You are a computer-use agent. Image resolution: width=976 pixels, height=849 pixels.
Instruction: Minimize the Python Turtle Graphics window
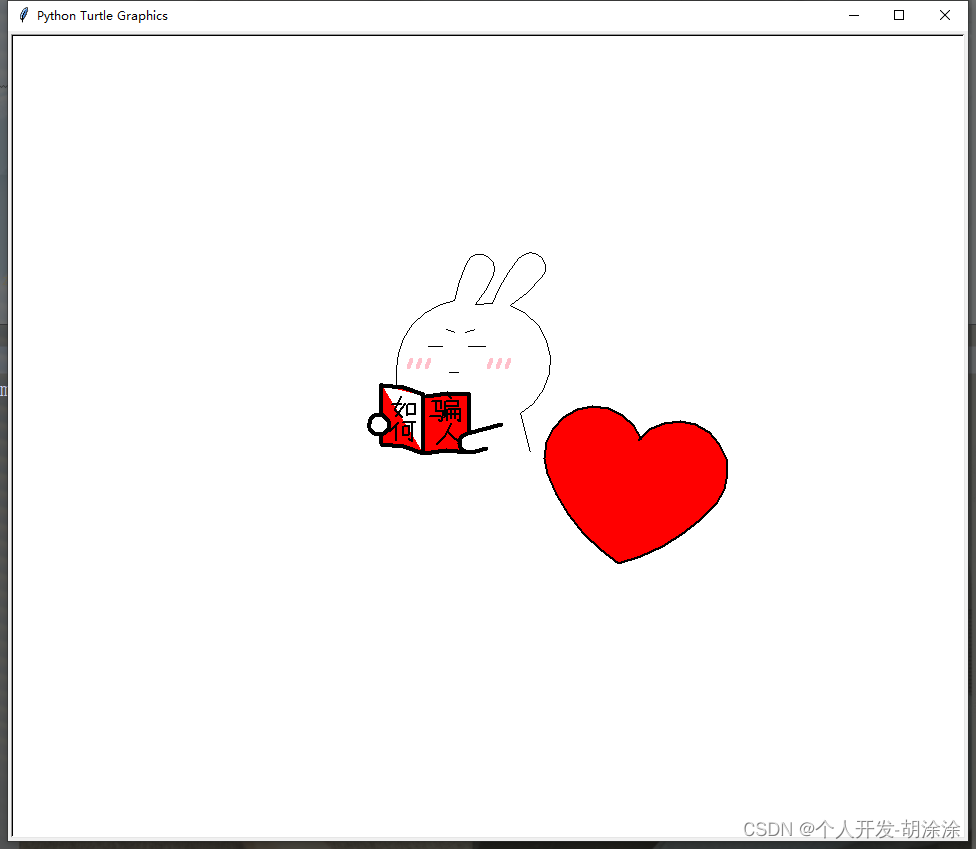click(853, 16)
